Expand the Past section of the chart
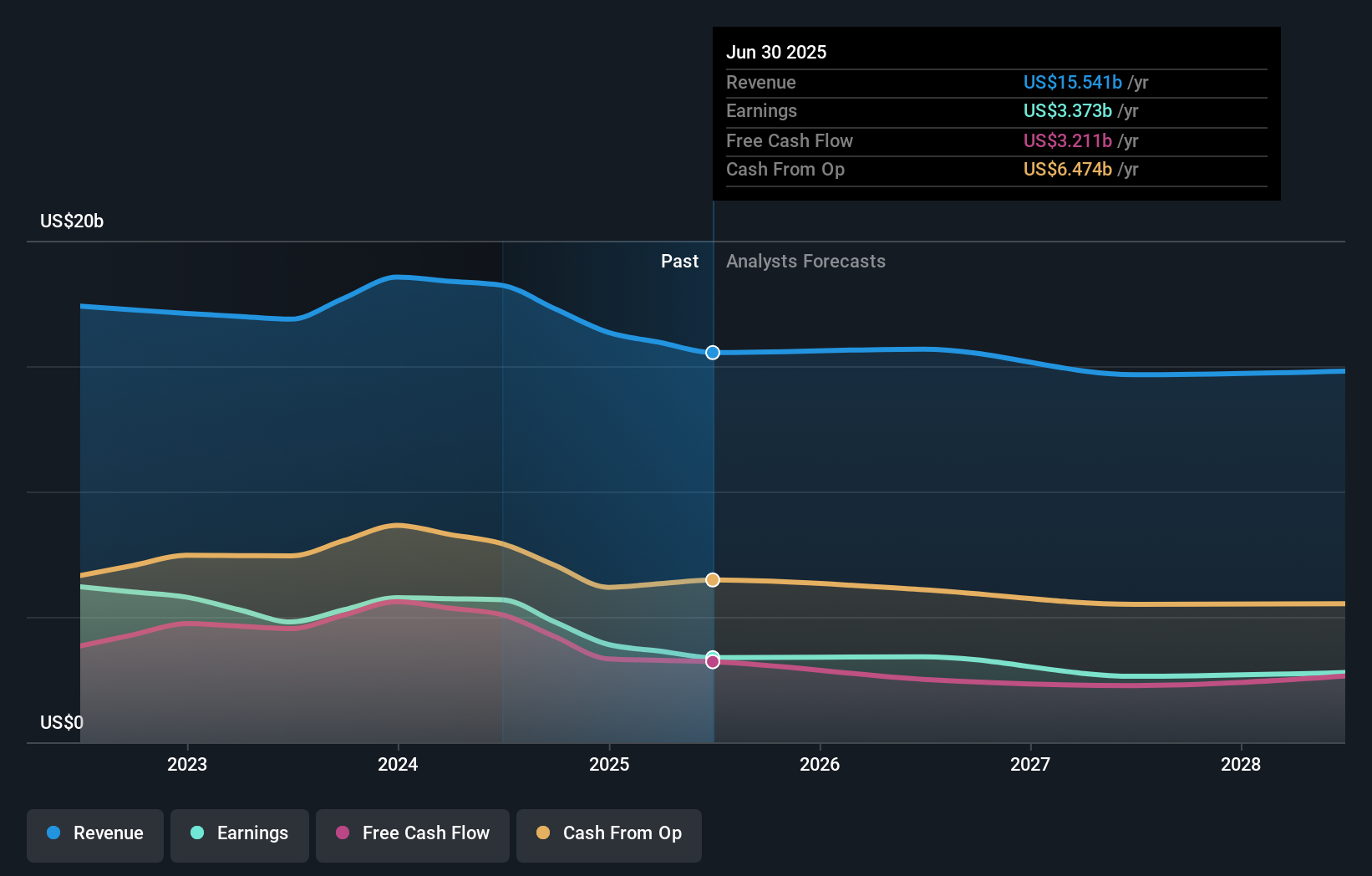Image resolution: width=1372 pixels, height=876 pixels. pyautogui.click(x=679, y=262)
